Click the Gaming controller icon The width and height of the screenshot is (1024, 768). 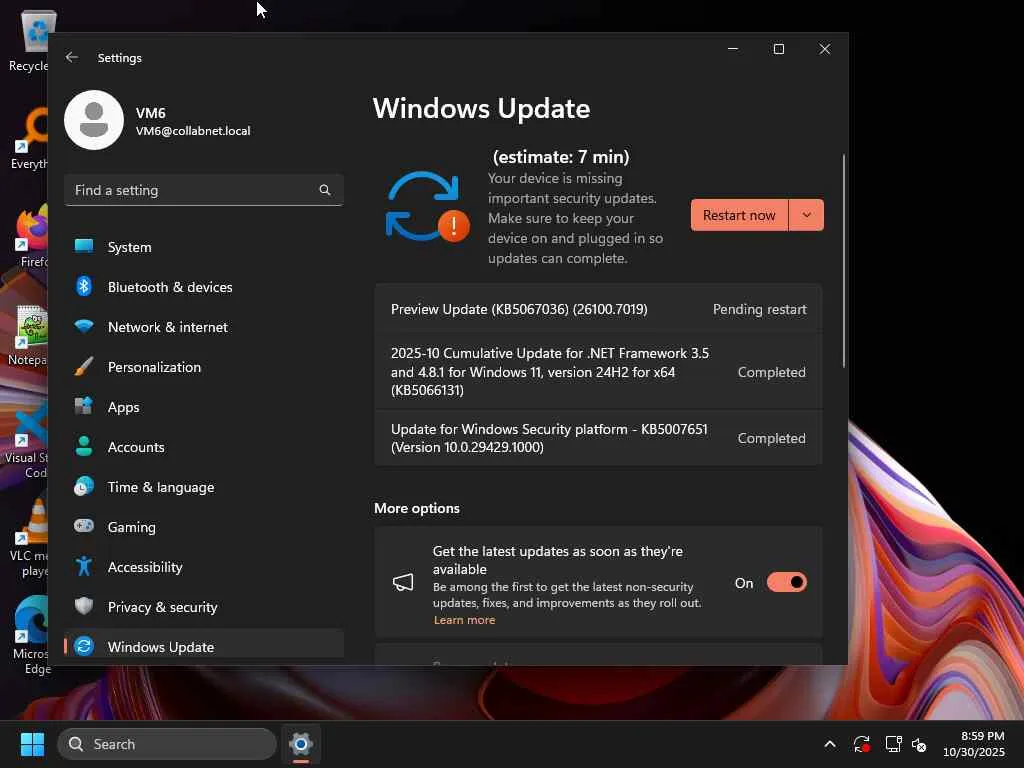(x=84, y=526)
